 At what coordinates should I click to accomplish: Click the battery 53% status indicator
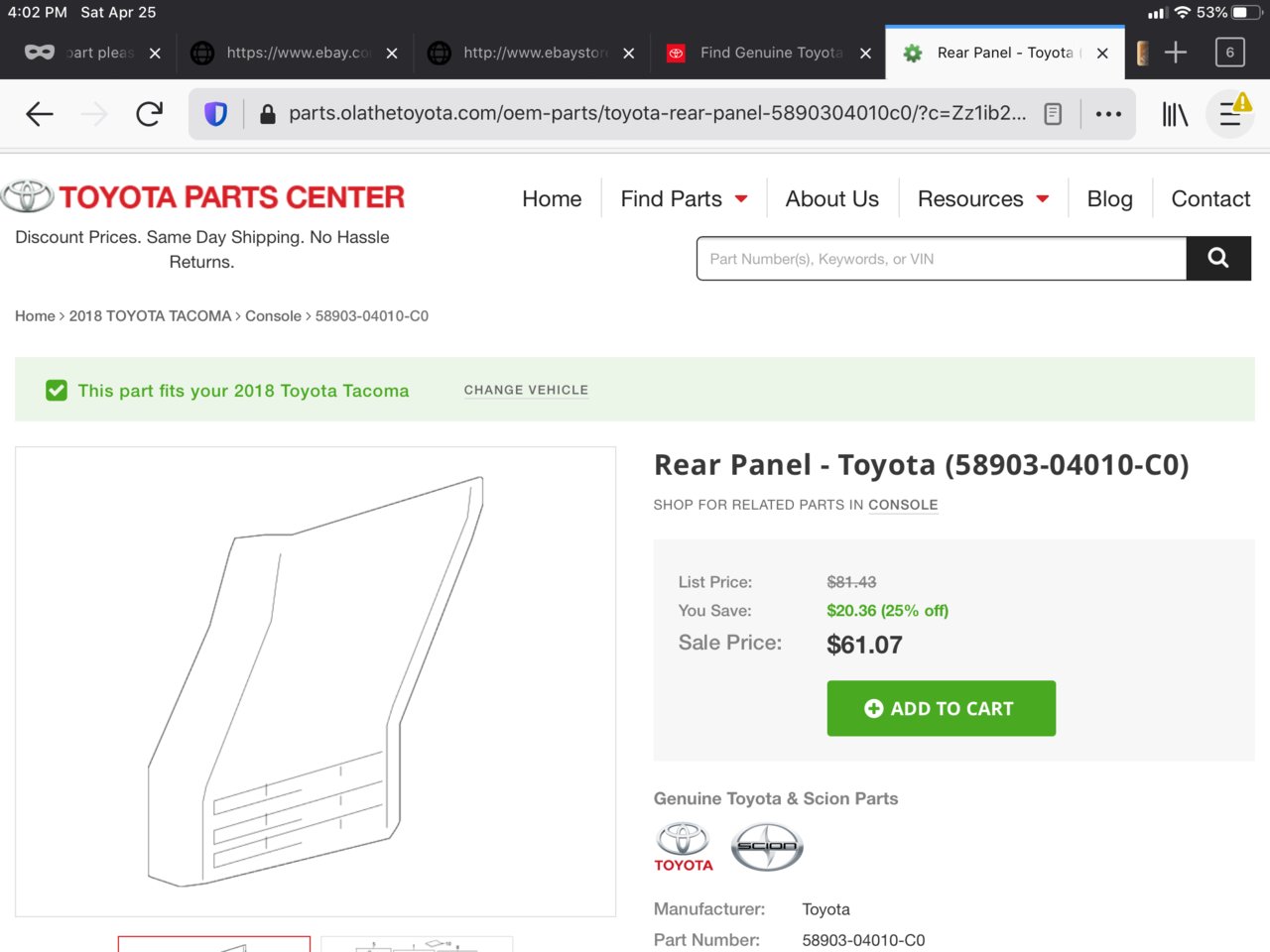tap(1228, 13)
